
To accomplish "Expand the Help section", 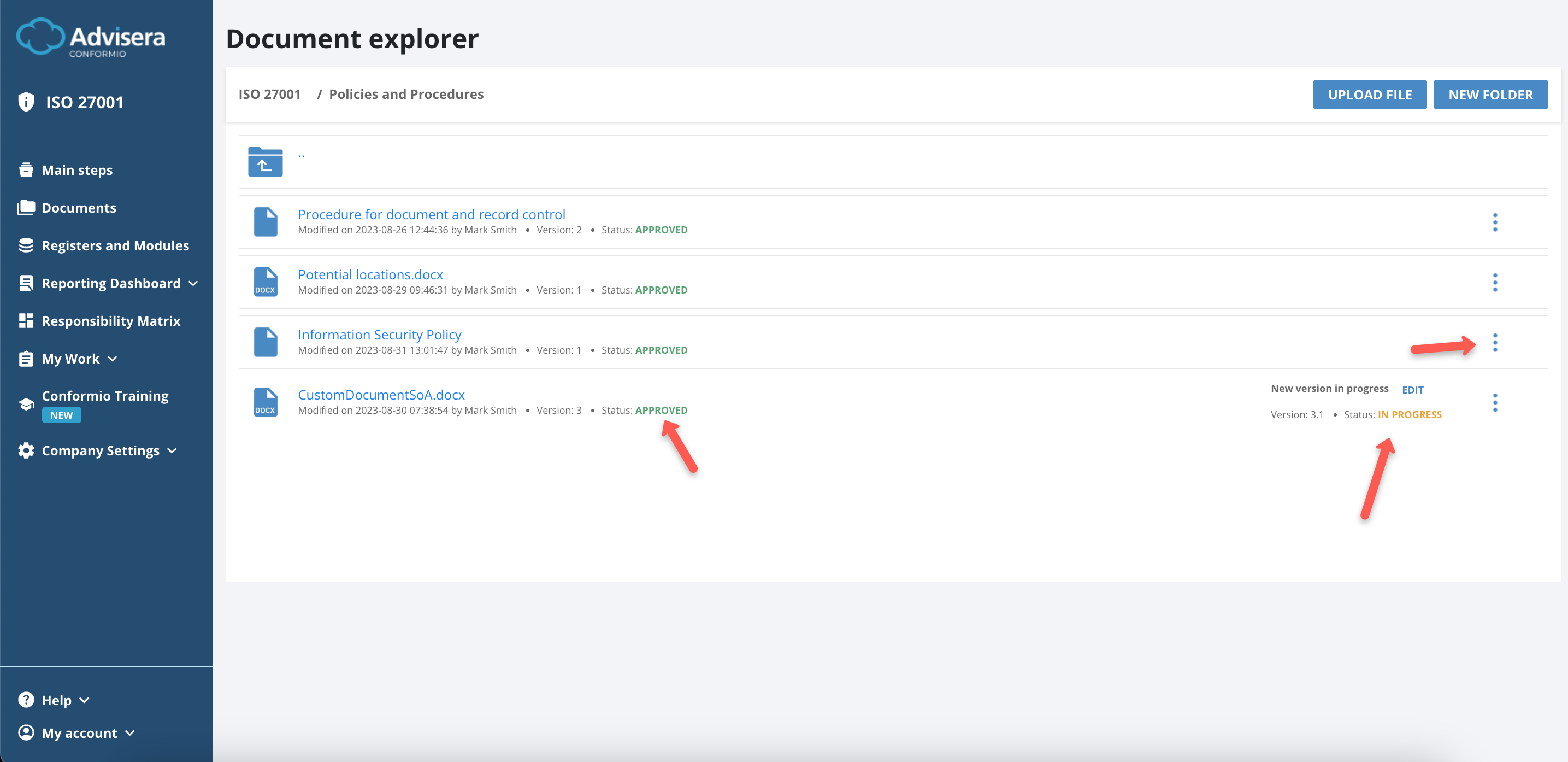I will [x=84, y=700].
